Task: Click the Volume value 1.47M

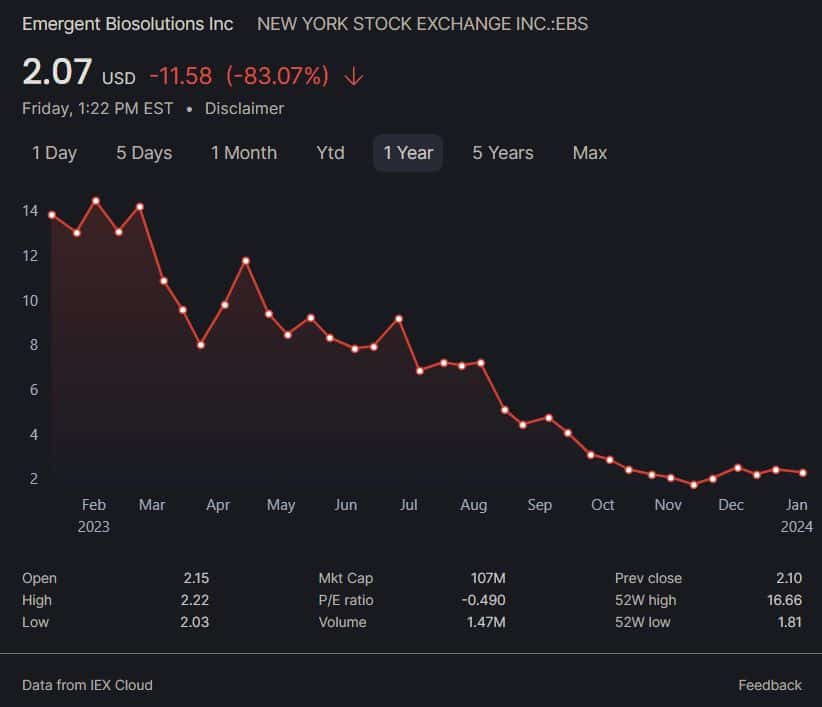Action: pyautogui.click(x=486, y=622)
